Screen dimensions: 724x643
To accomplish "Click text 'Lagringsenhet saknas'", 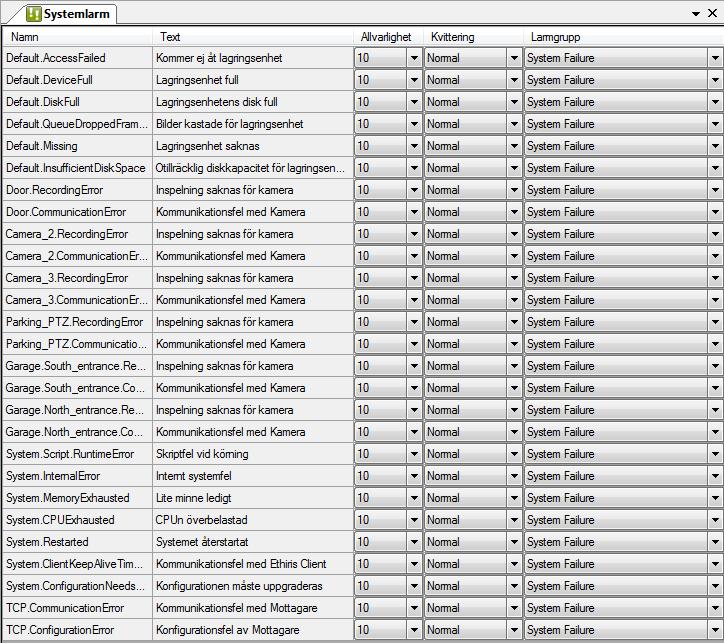I will 207,146.
